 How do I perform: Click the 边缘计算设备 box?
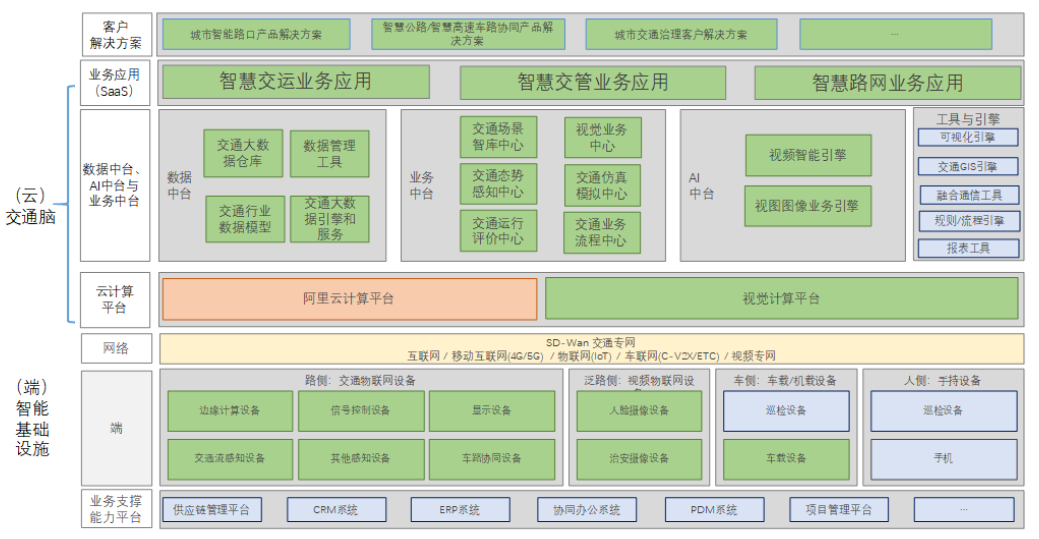click(x=230, y=411)
